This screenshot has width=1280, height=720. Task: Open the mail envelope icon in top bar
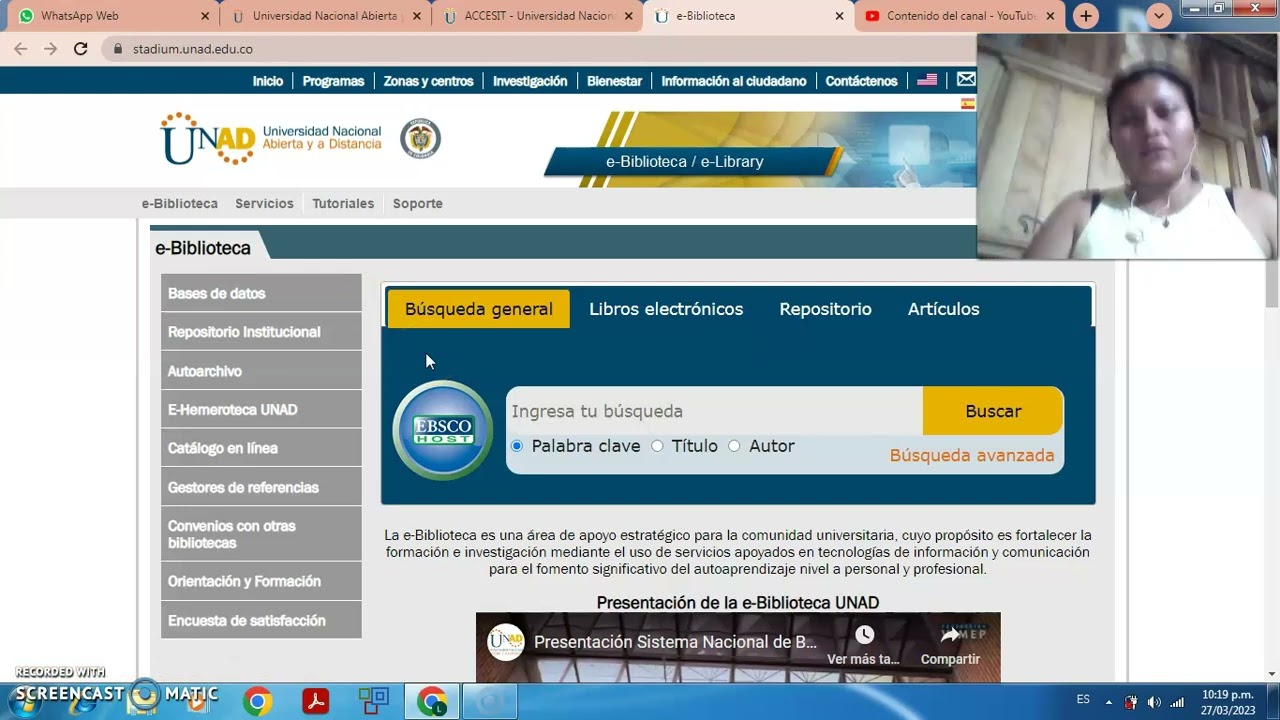click(965, 79)
